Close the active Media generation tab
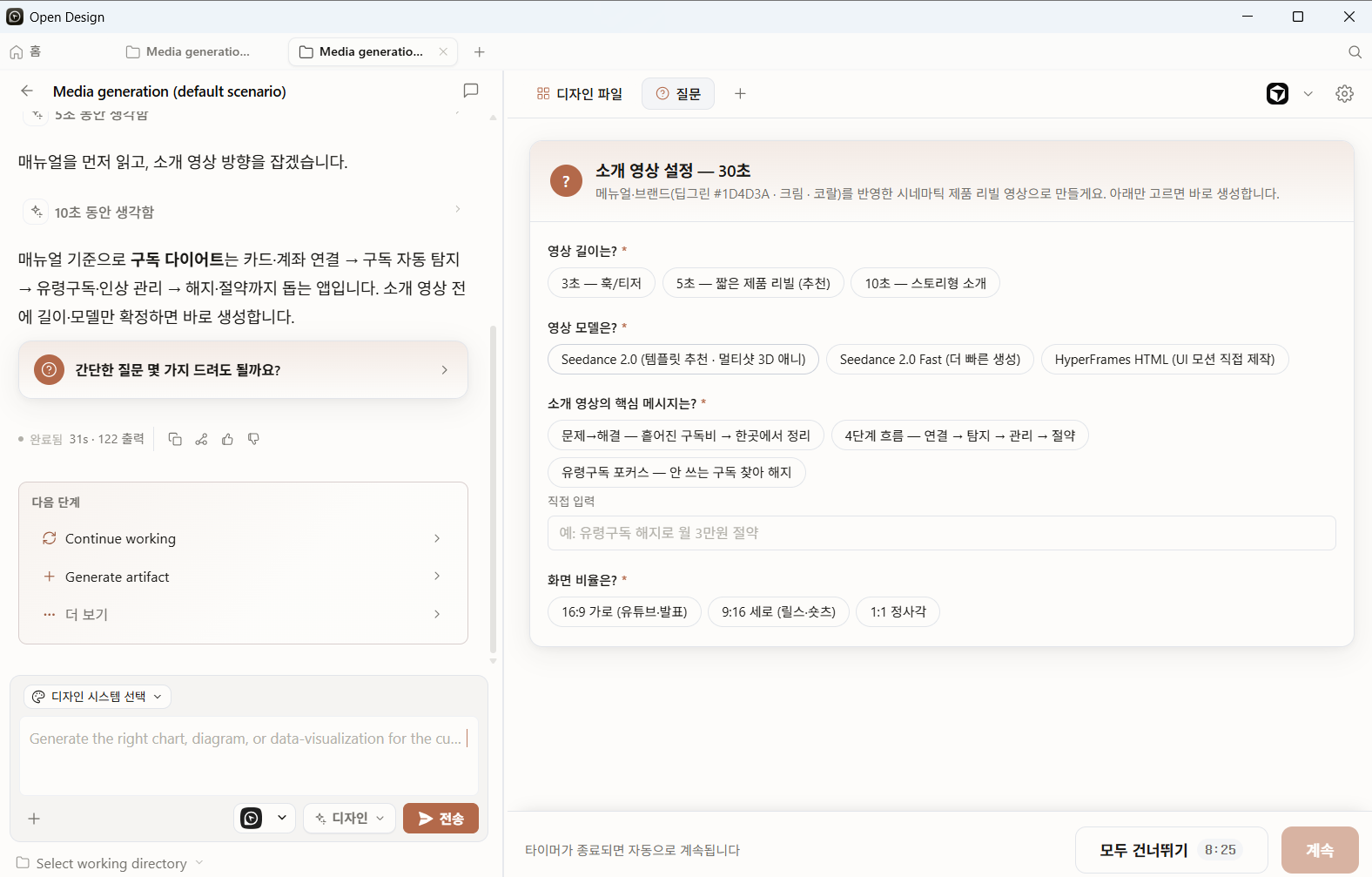The height and width of the screenshot is (877, 1372). click(443, 51)
